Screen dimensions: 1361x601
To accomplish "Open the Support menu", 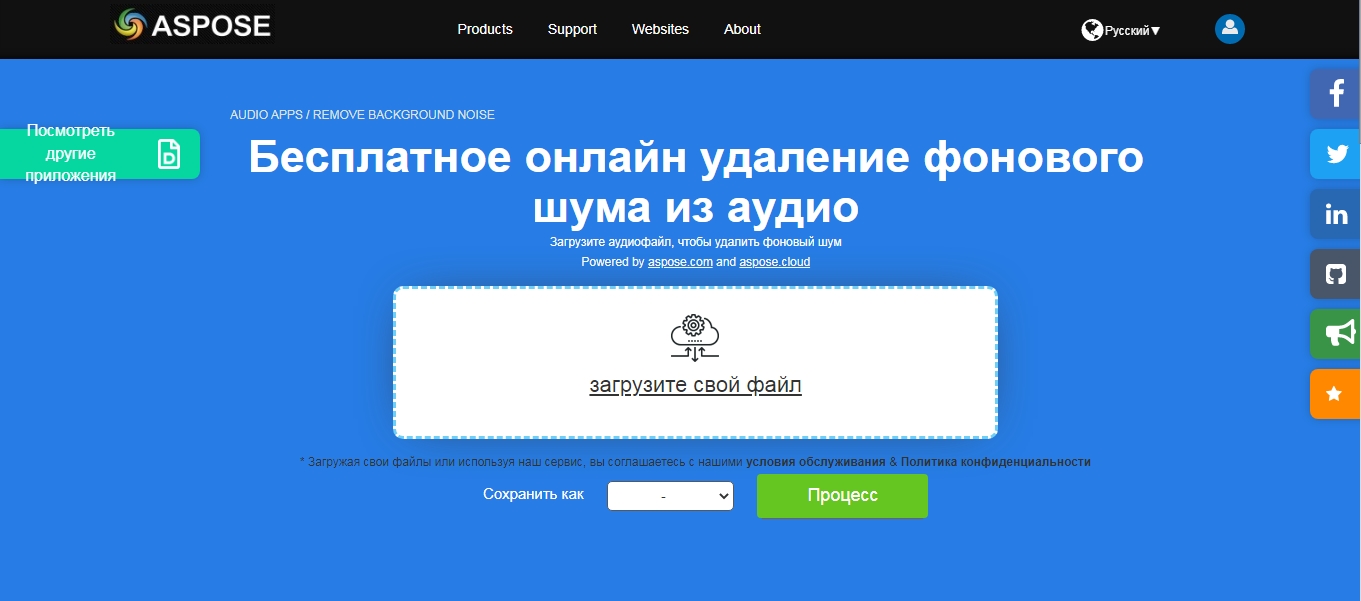I will click(572, 29).
